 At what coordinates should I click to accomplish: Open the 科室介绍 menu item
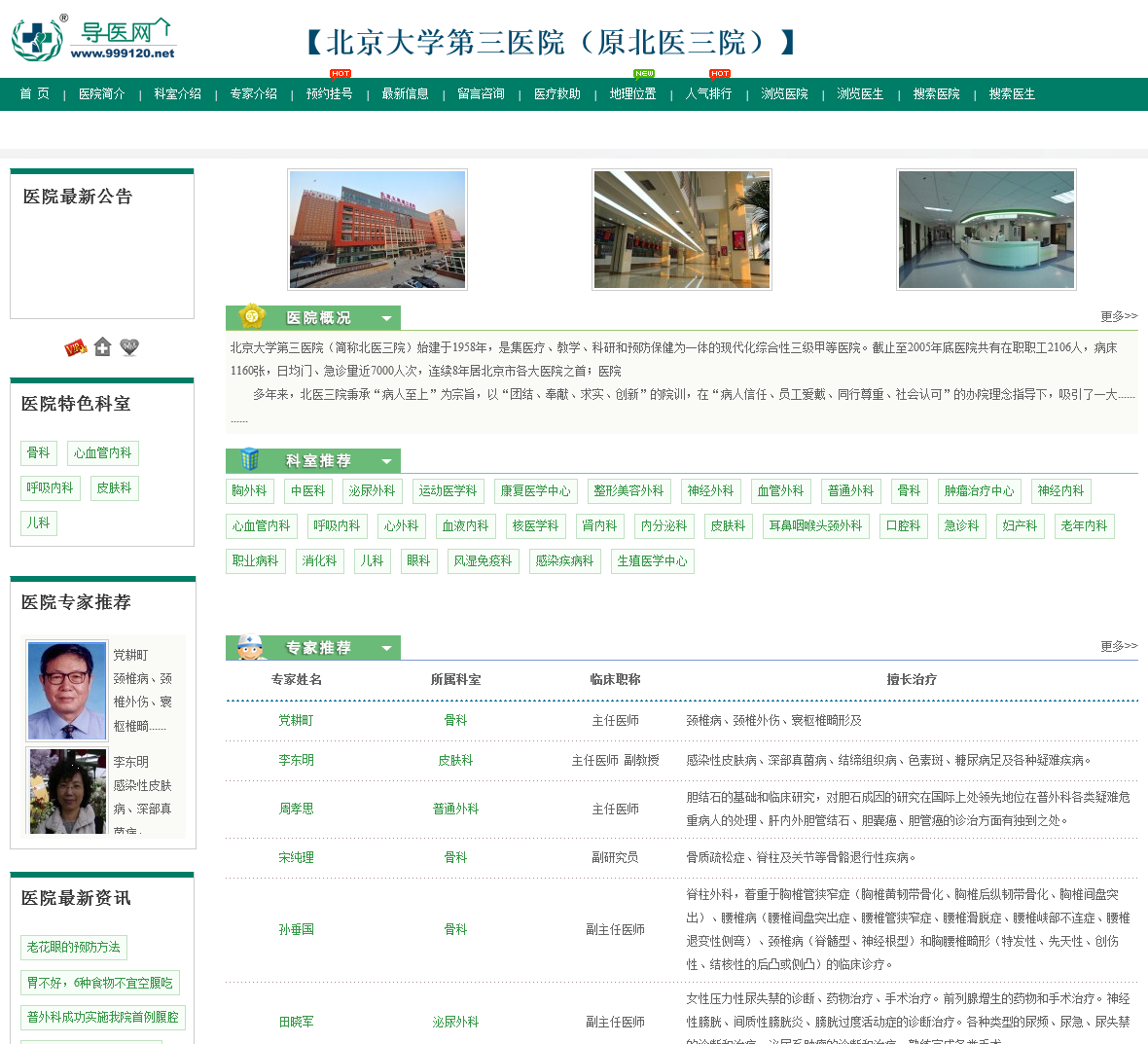click(x=178, y=93)
